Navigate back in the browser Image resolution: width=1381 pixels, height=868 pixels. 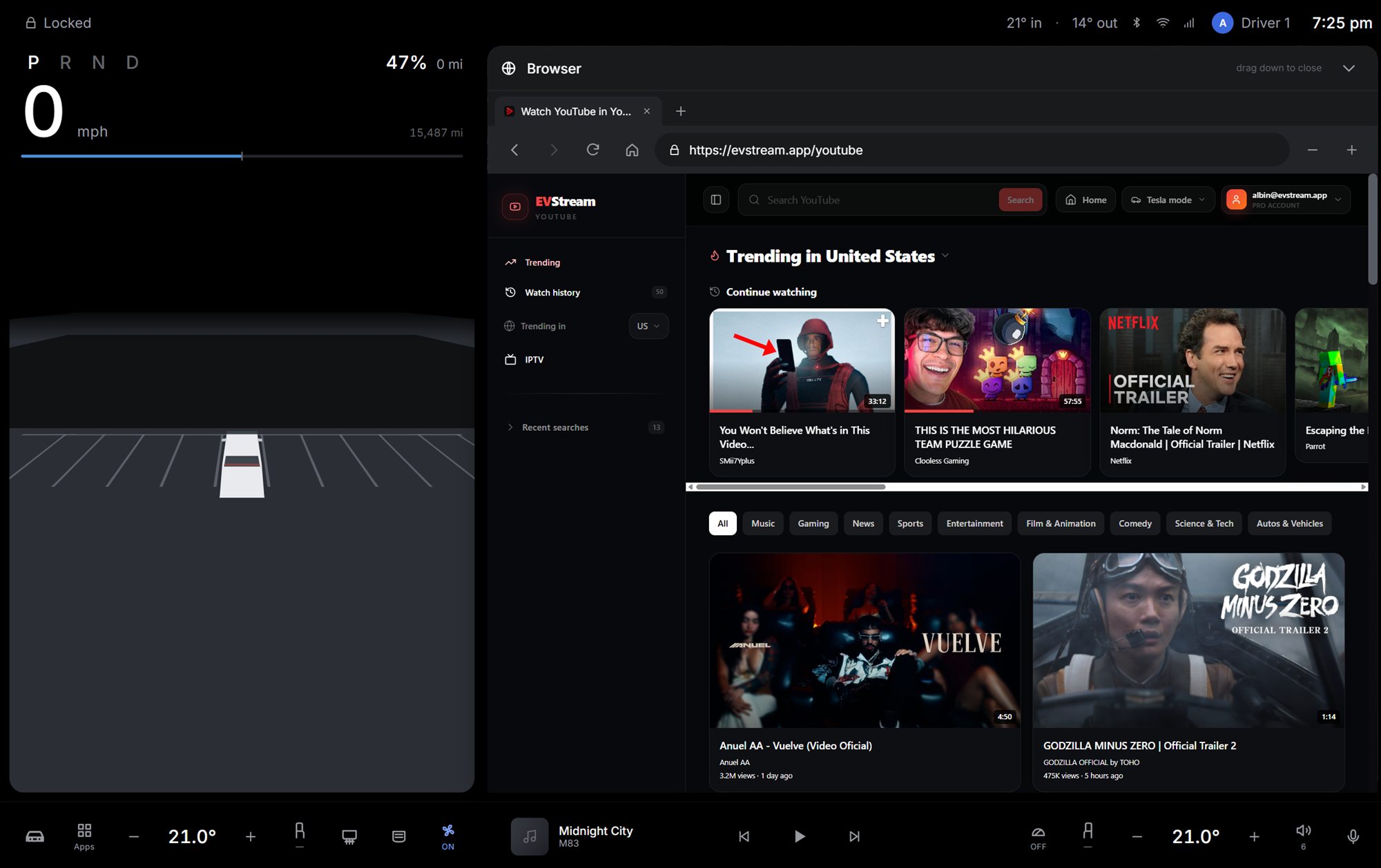[514, 150]
